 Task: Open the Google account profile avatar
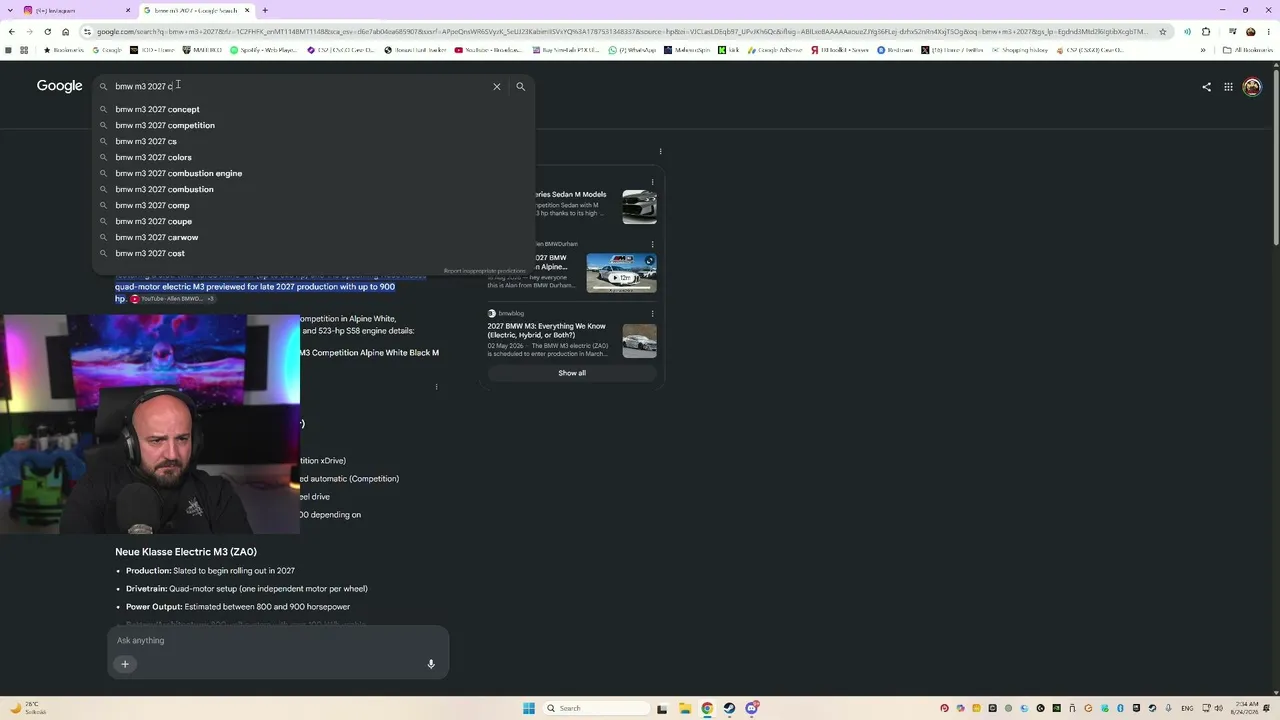tap(1252, 87)
